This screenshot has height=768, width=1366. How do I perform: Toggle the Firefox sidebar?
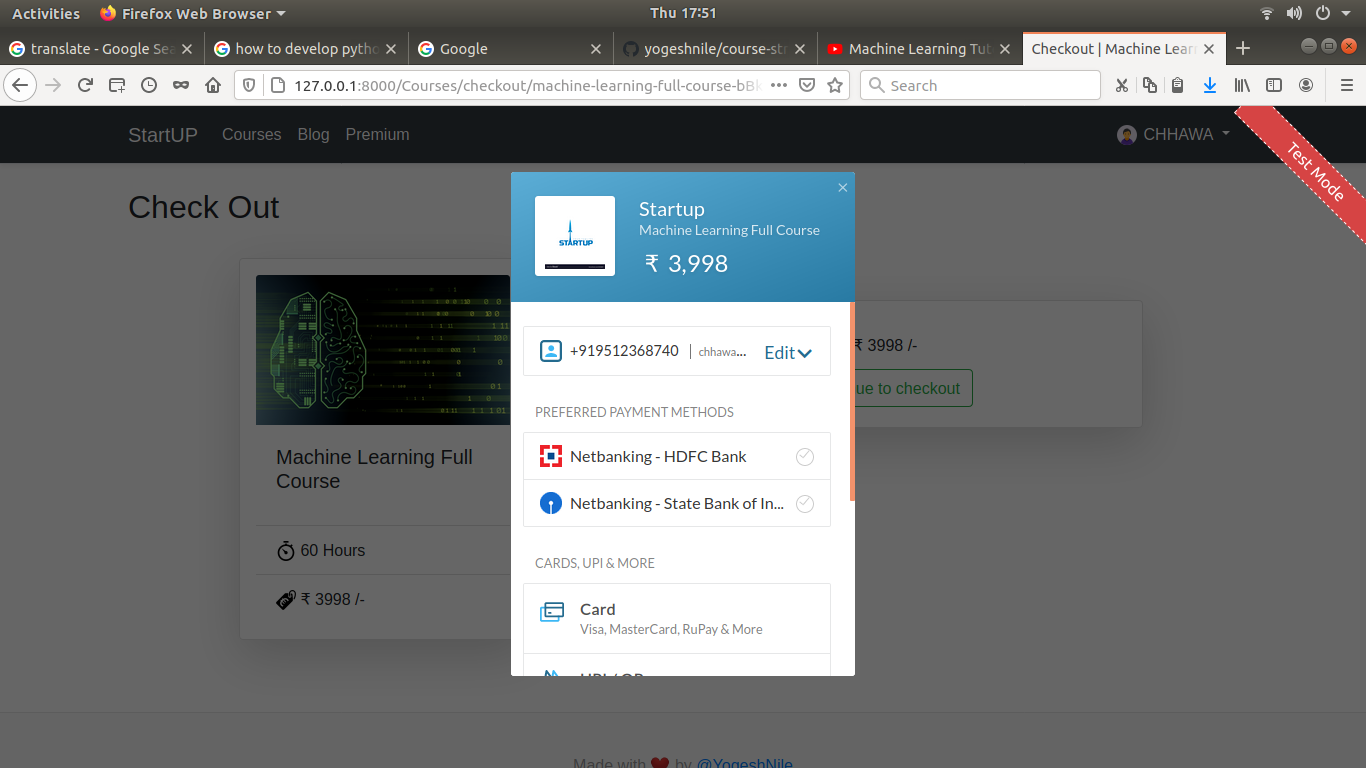coord(1274,85)
